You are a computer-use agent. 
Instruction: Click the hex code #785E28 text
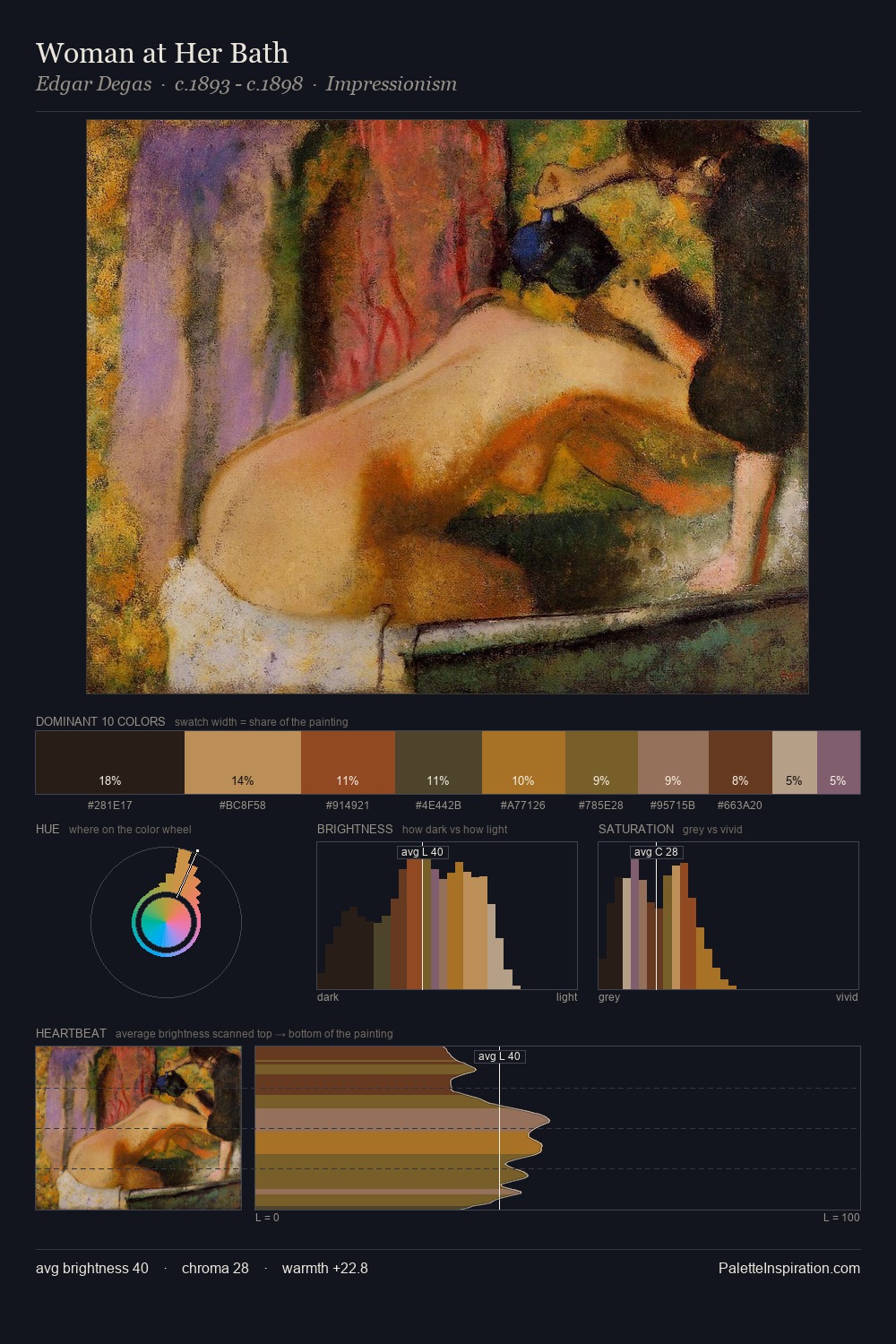click(601, 806)
